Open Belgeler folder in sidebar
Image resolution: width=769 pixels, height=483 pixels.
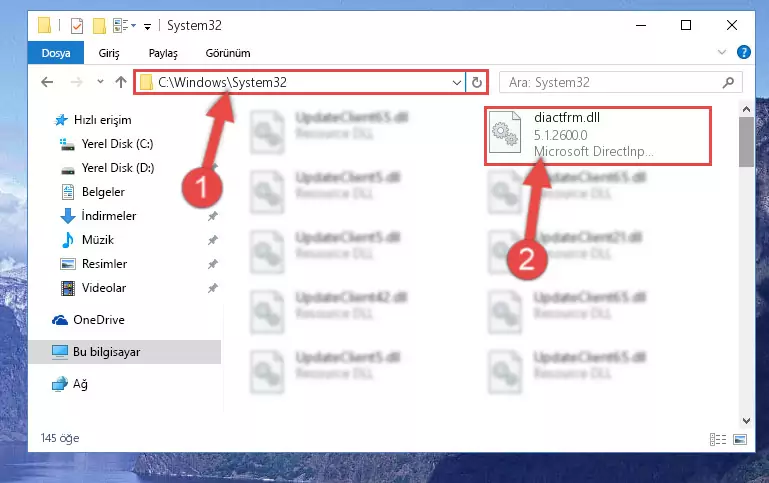tap(93, 192)
